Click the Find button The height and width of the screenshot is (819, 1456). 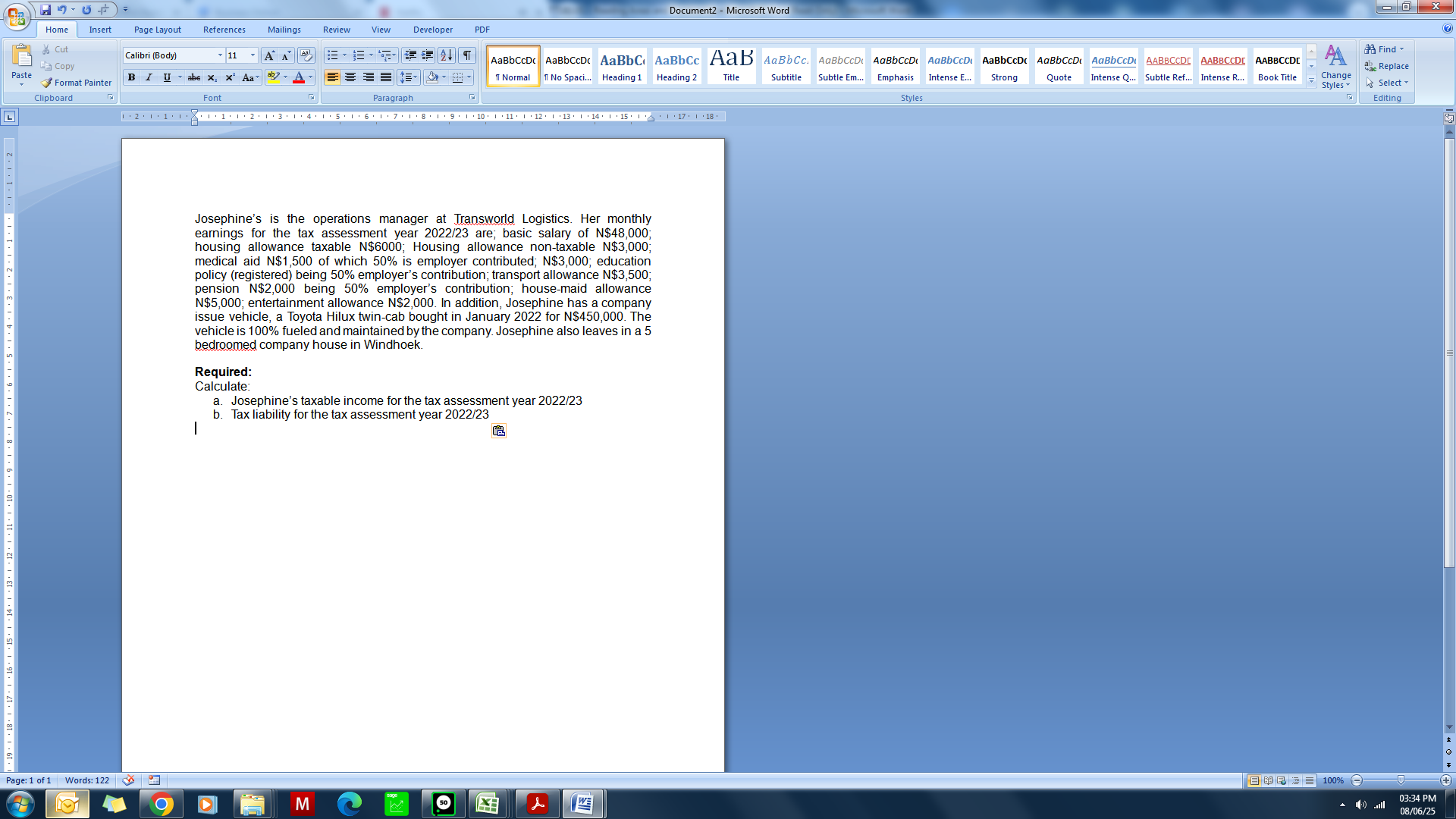click(x=1385, y=49)
